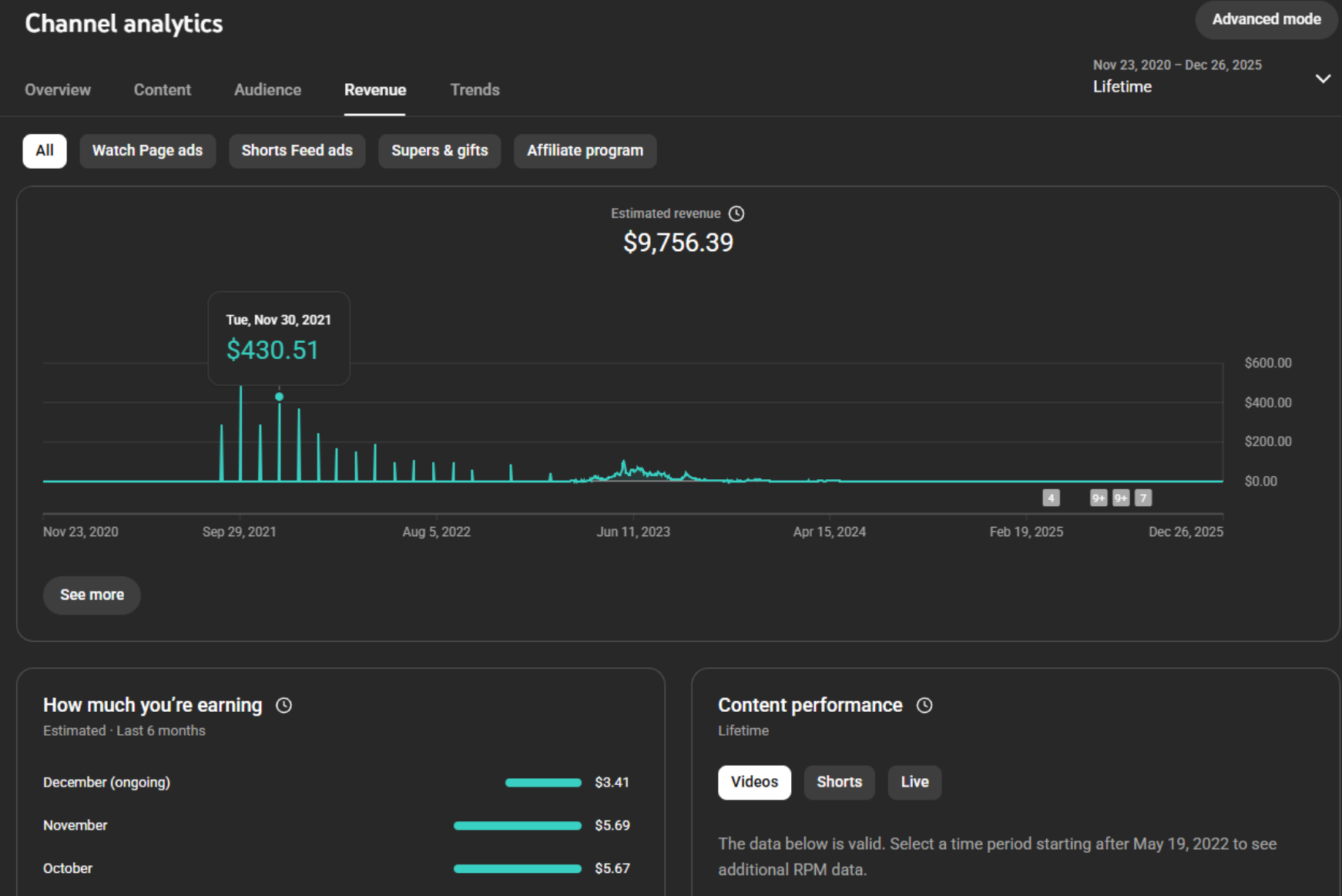Select the data point dot on Nov 30, 2021
Viewport: 1342px width, 896px height.
tap(280, 397)
